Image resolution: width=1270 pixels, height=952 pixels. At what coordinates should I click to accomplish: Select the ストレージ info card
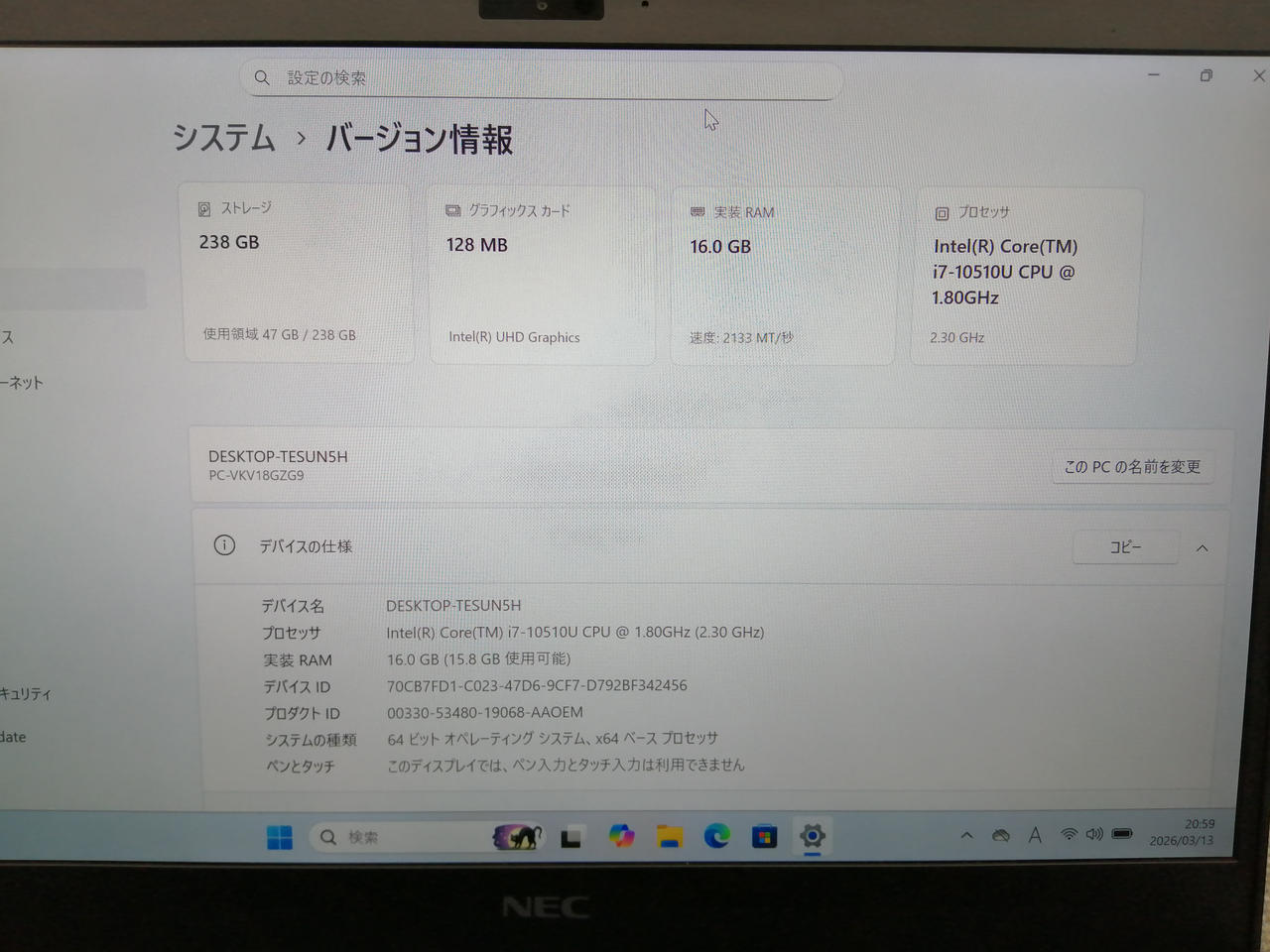298,273
